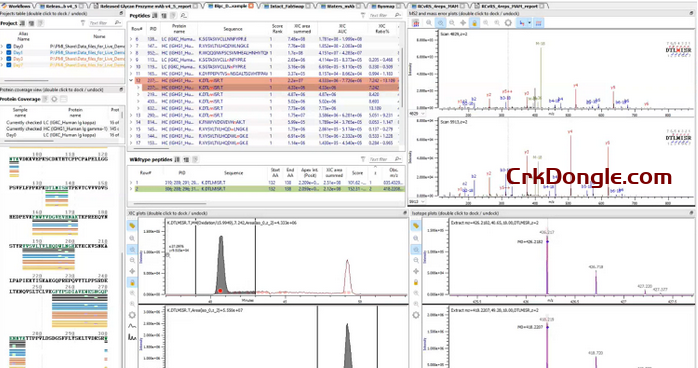Screen dimensions: 698x368
Task: Toggle the mass error plot icon in MS2 toolbar
Action: coord(538,23)
